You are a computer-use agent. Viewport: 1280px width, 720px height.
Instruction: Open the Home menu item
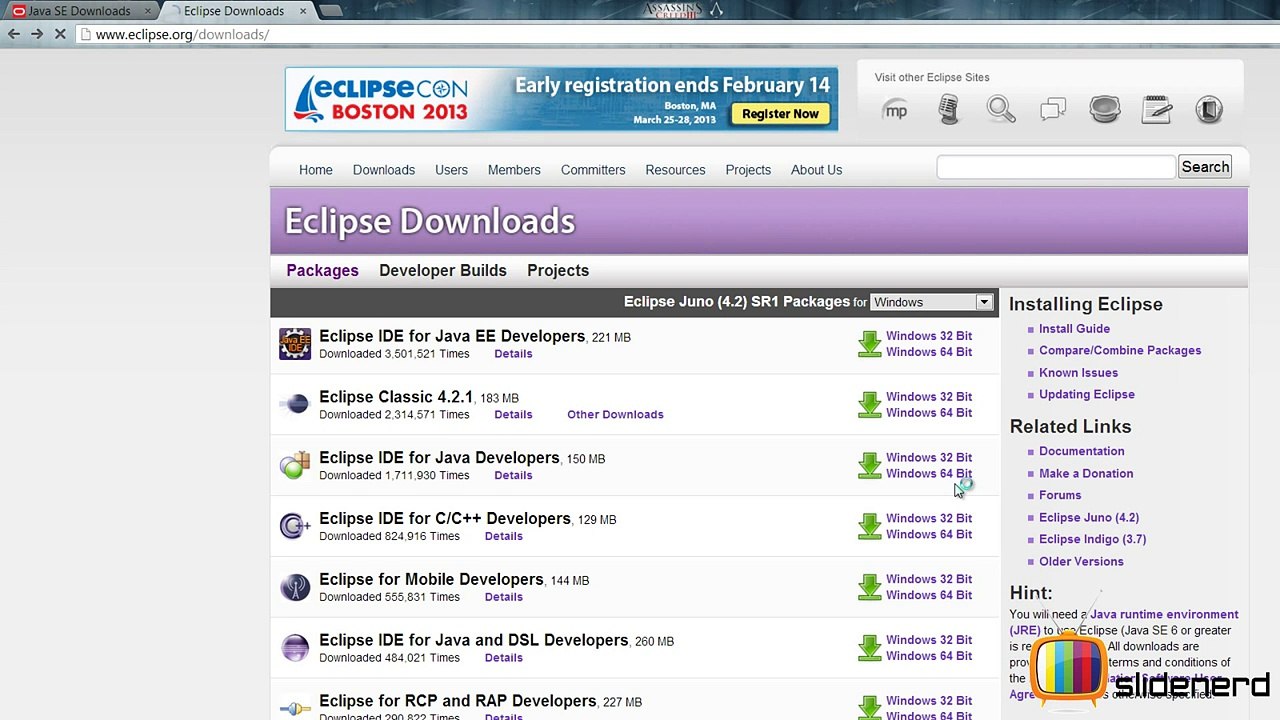click(x=316, y=170)
